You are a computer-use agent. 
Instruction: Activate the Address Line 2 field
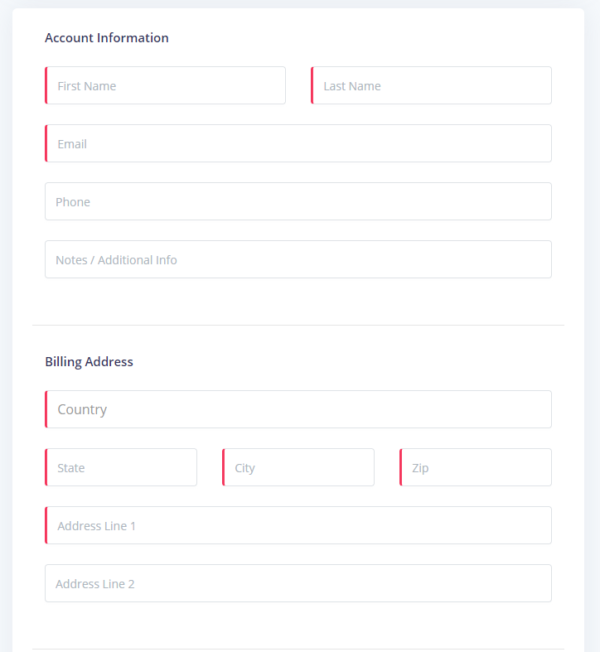coord(298,584)
